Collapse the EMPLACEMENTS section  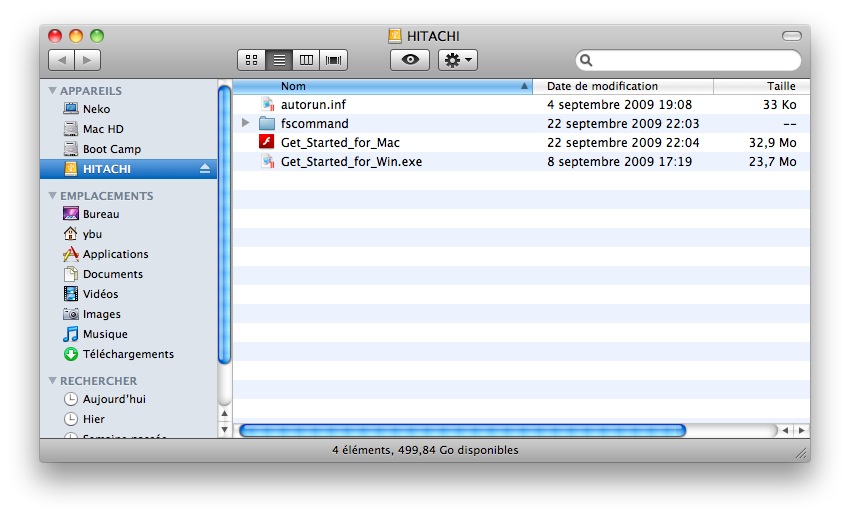(53, 196)
